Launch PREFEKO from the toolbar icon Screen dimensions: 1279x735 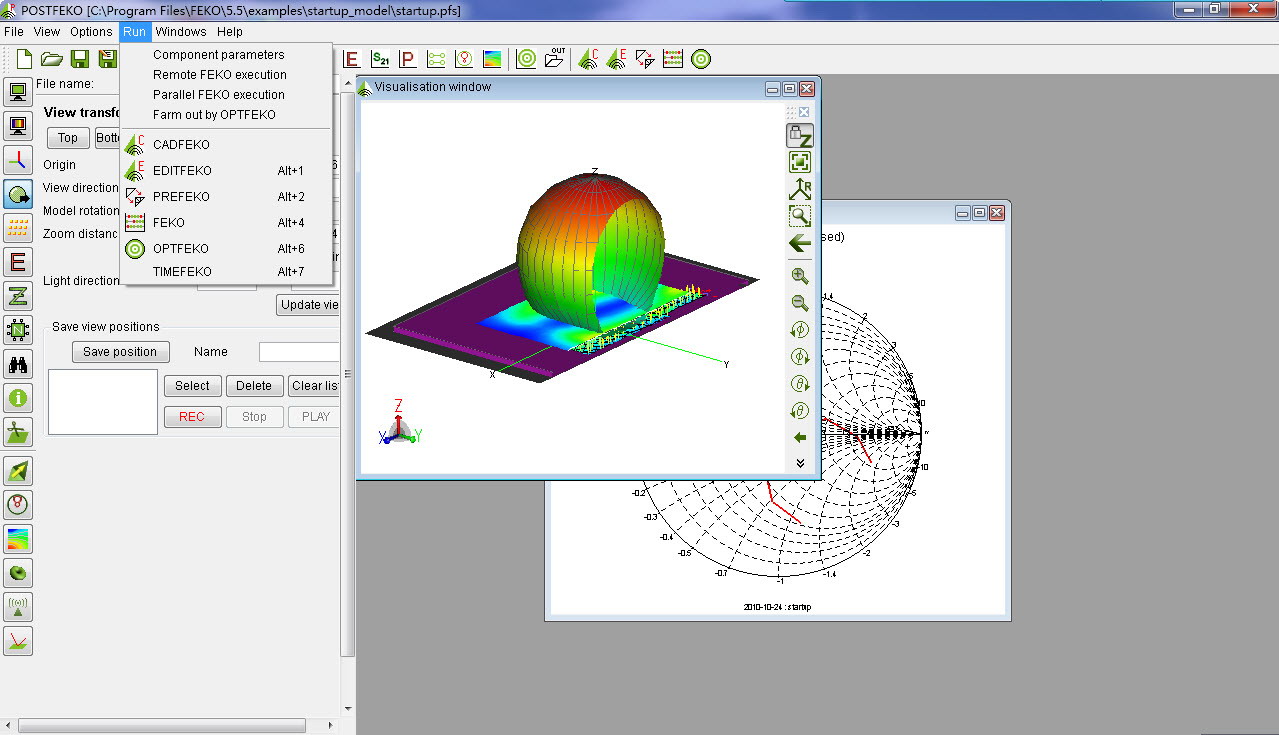pyautogui.click(x=645, y=59)
